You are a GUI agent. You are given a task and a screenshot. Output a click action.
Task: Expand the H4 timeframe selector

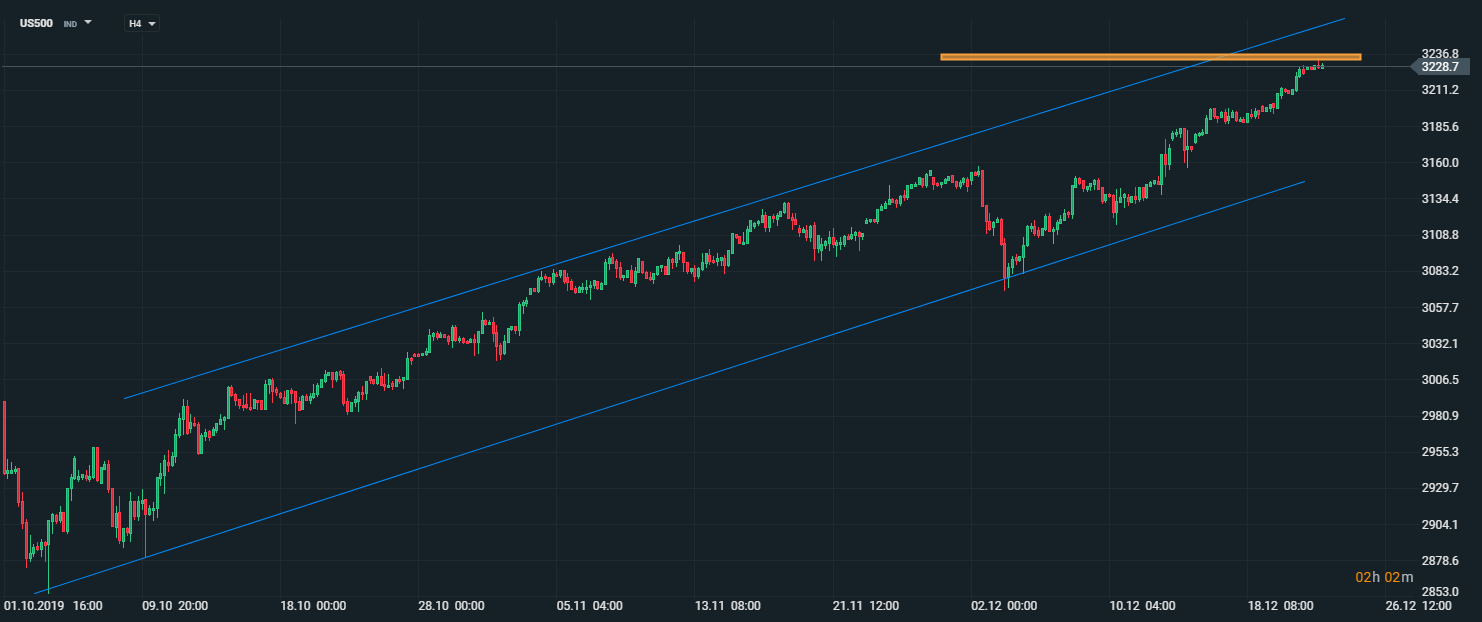click(x=152, y=23)
